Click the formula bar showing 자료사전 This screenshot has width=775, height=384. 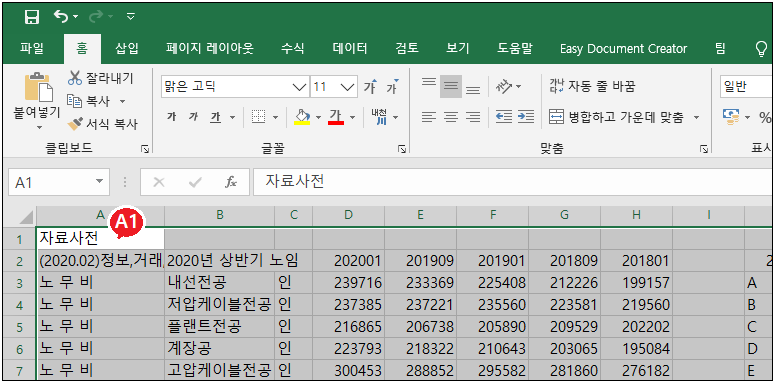(514, 182)
